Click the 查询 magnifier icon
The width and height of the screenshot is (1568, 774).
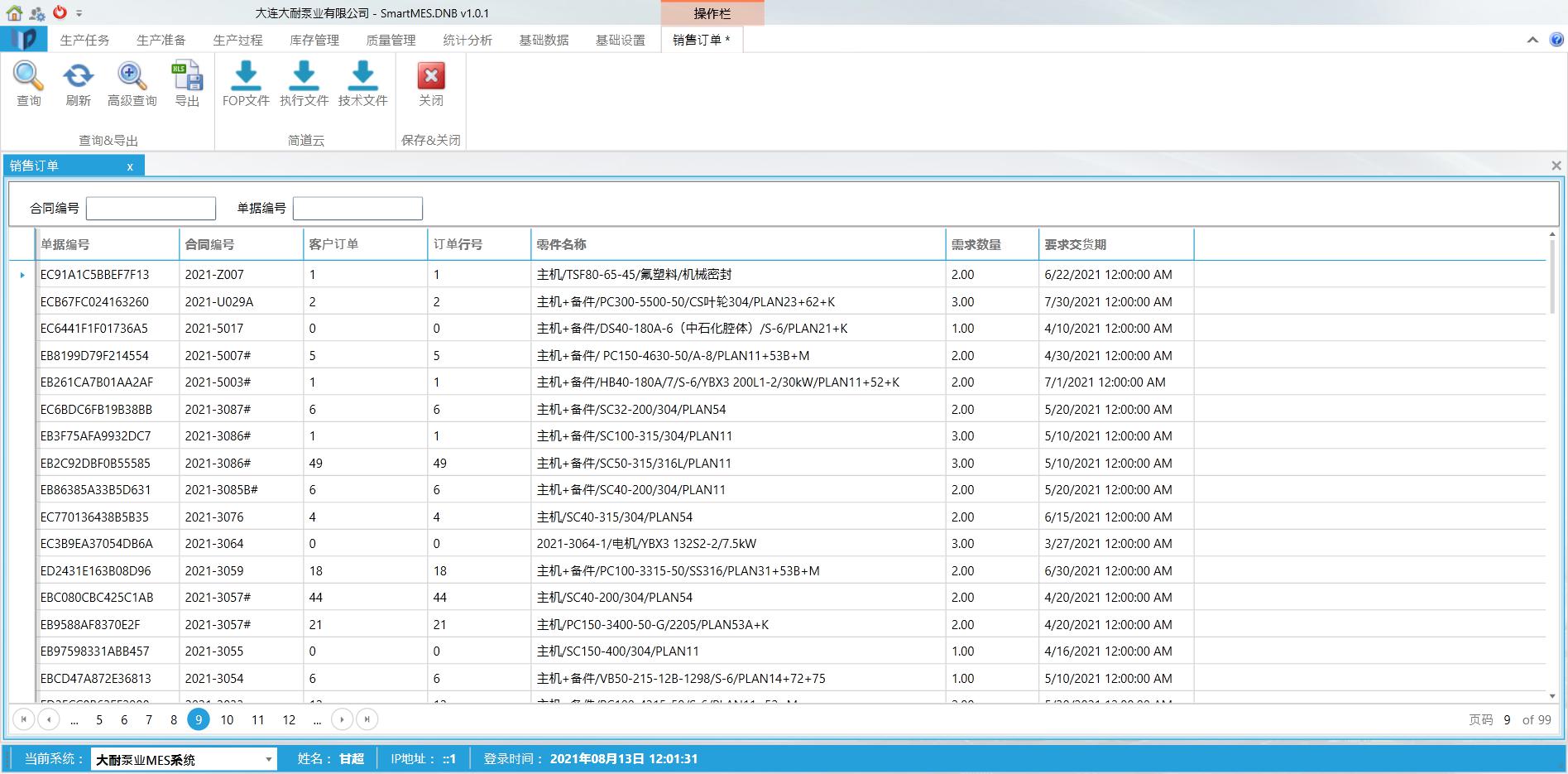click(28, 77)
